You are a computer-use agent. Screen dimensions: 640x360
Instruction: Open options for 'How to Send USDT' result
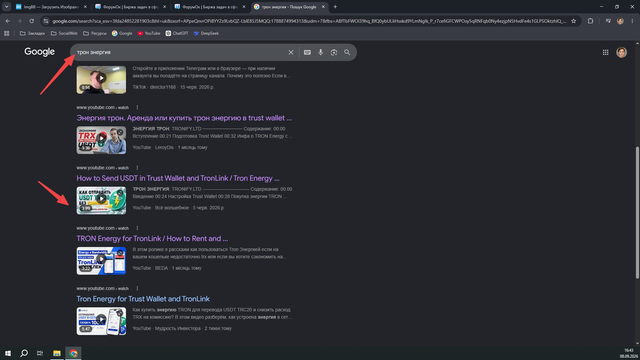137,168
